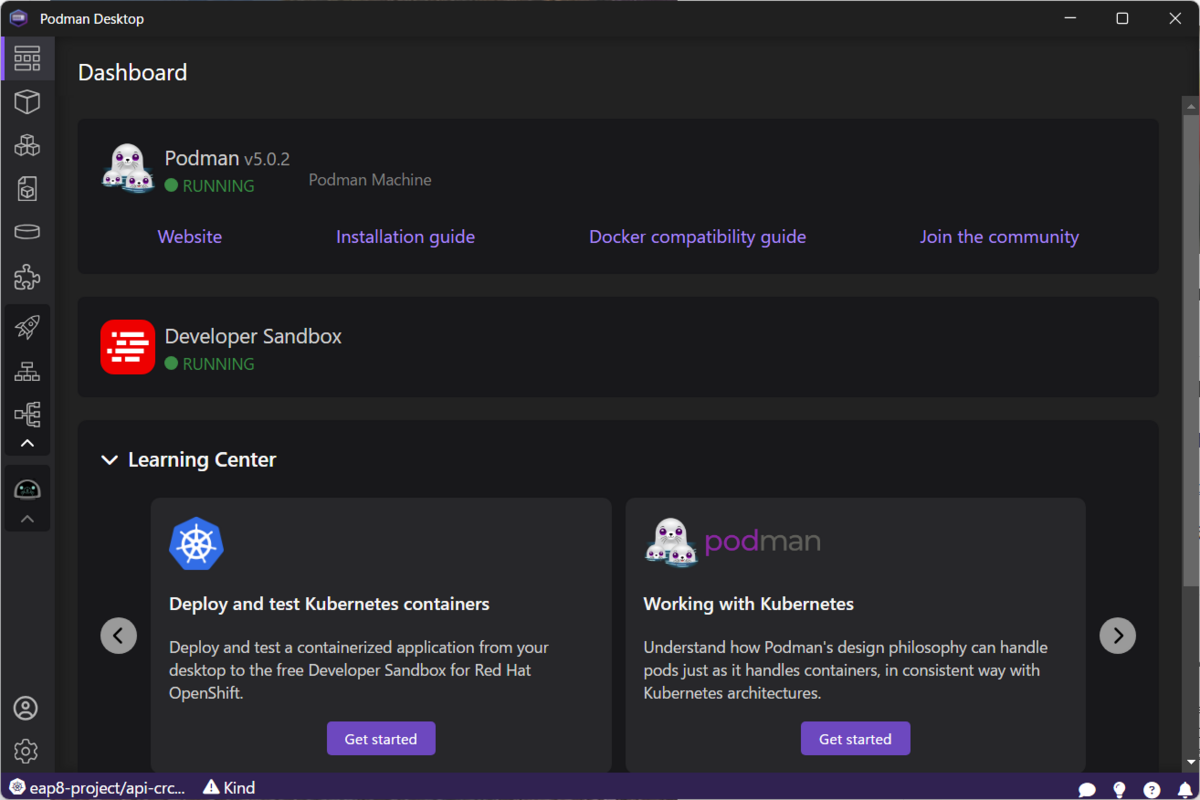Close the Podman Desktop window
This screenshot has width=1200, height=800.
tap(1175, 18)
